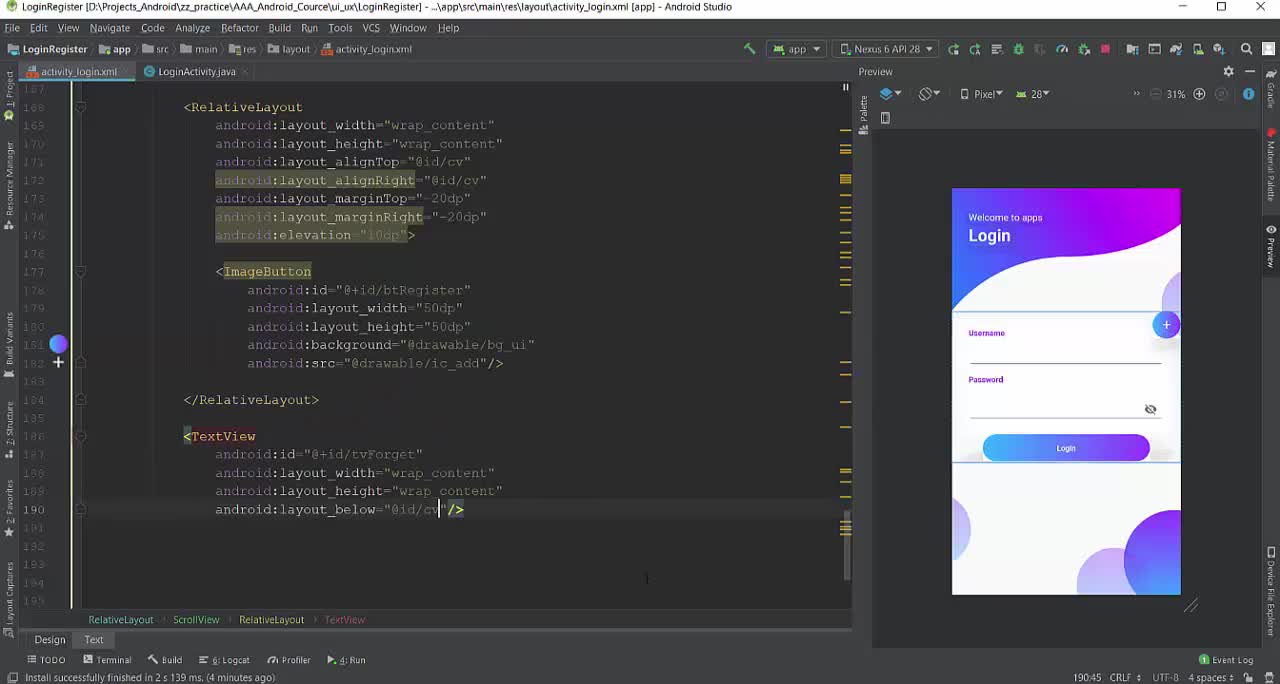Image resolution: width=1280 pixels, height=684 pixels.
Task: Click the blue info icon in Preview toolbar
Action: coord(1248,94)
